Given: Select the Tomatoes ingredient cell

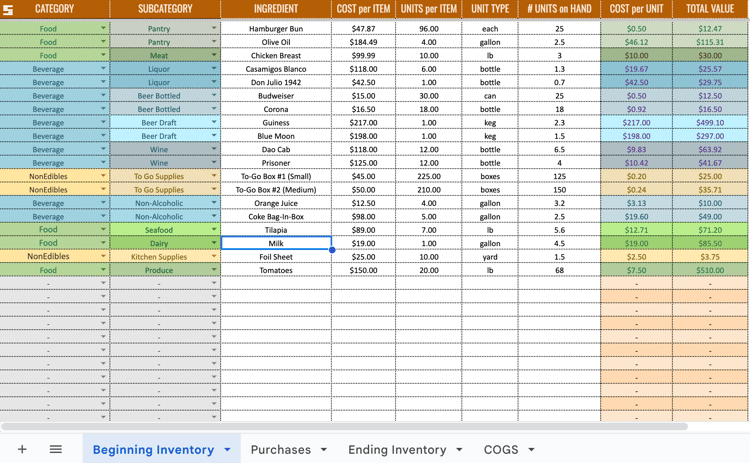Looking at the screenshot, I should click(x=276, y=270).
